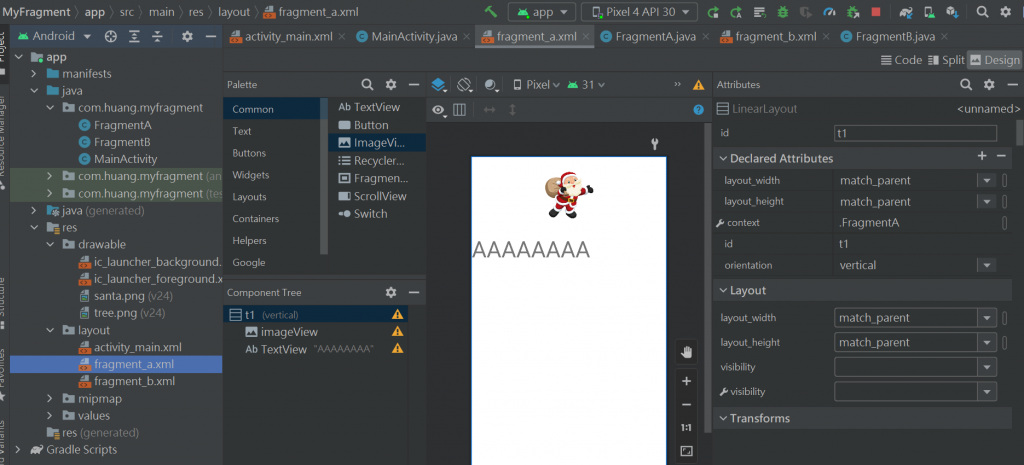Open Project panel gear options

[x=187, y=37]
